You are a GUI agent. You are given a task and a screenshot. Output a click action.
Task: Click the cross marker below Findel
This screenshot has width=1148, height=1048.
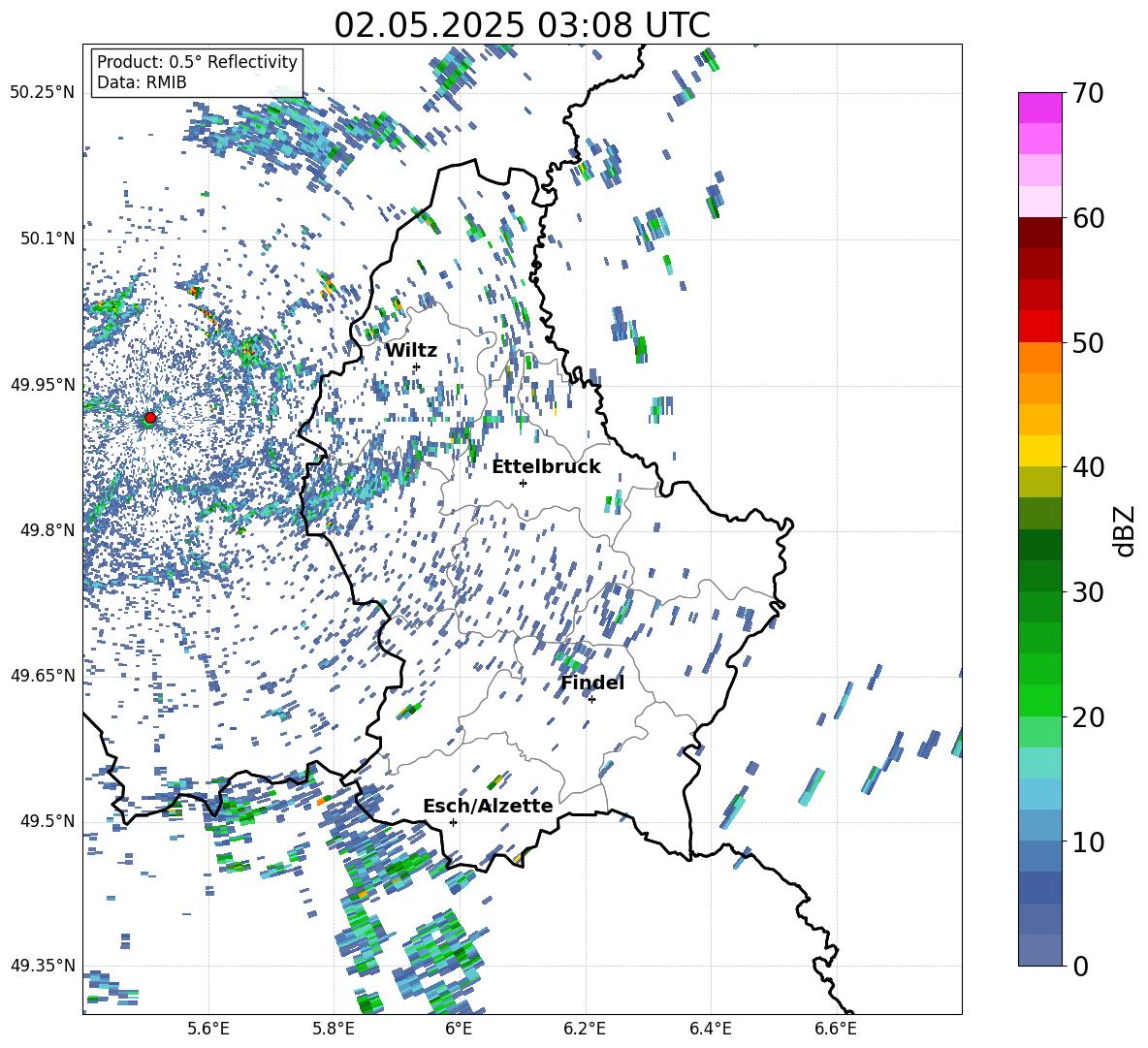pos(591,700)
